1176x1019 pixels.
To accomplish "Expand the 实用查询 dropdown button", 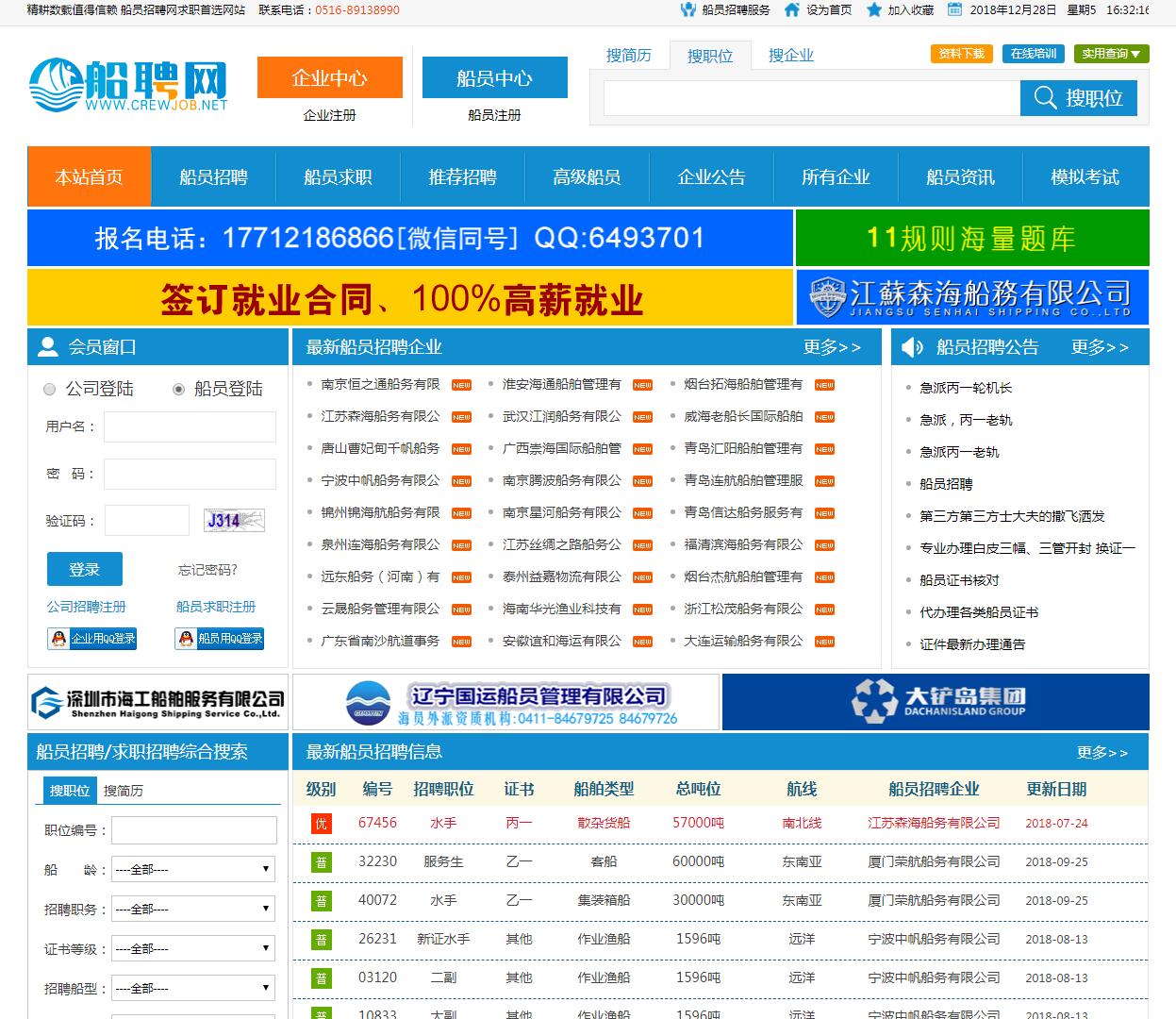I will point(1111,54).
